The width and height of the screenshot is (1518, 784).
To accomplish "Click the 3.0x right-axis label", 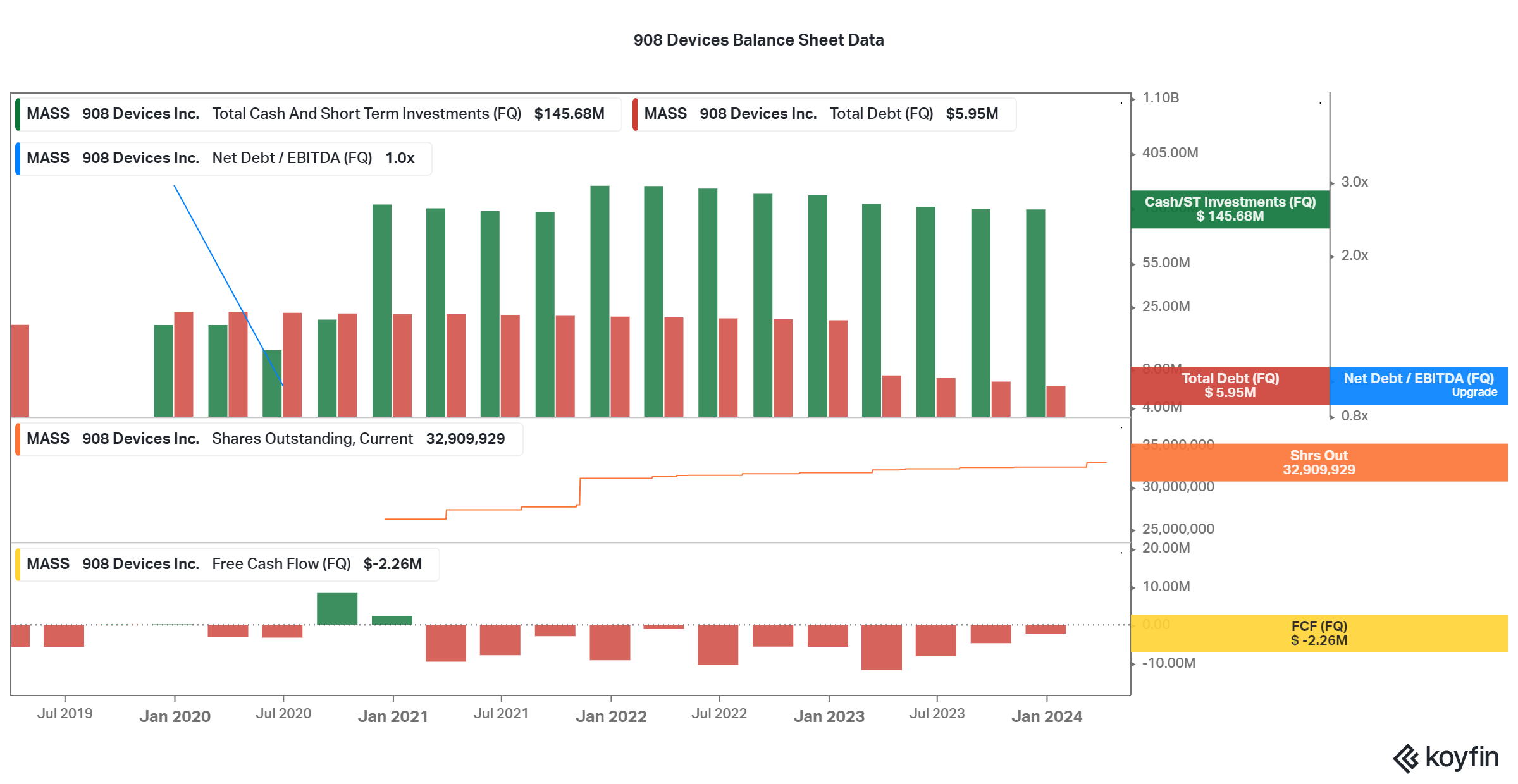I will [1354, 182].
